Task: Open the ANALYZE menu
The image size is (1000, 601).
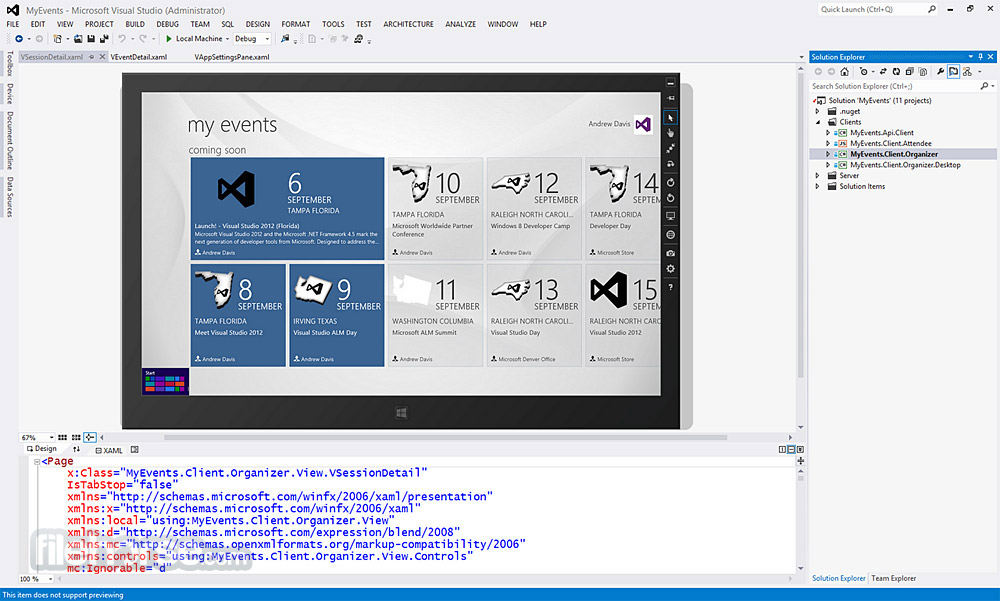Action: tap(460, 24)
